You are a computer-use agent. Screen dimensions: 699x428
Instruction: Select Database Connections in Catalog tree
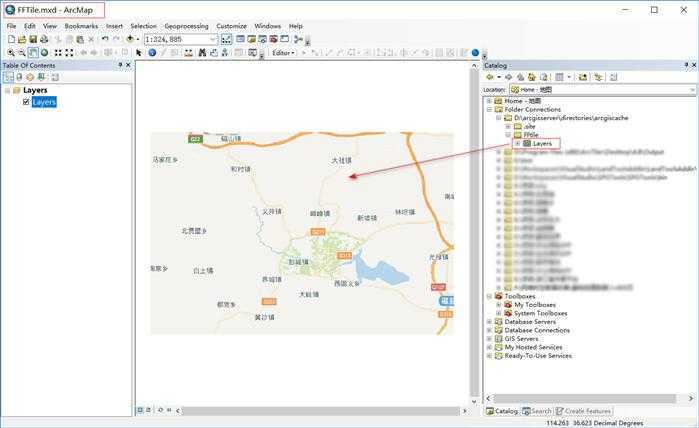point(537,330)
